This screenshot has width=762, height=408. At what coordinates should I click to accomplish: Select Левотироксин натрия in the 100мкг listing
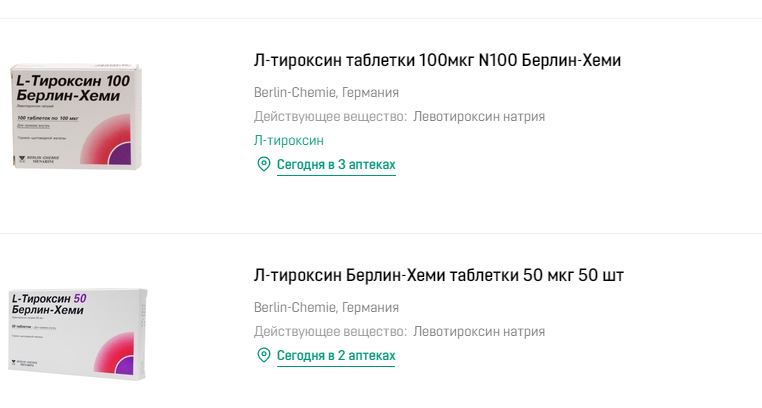(x=479, y=117)
